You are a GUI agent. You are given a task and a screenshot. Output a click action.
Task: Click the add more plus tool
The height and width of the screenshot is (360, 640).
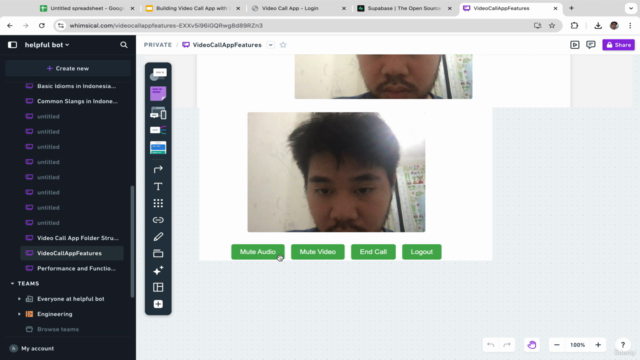pos(158,304)
